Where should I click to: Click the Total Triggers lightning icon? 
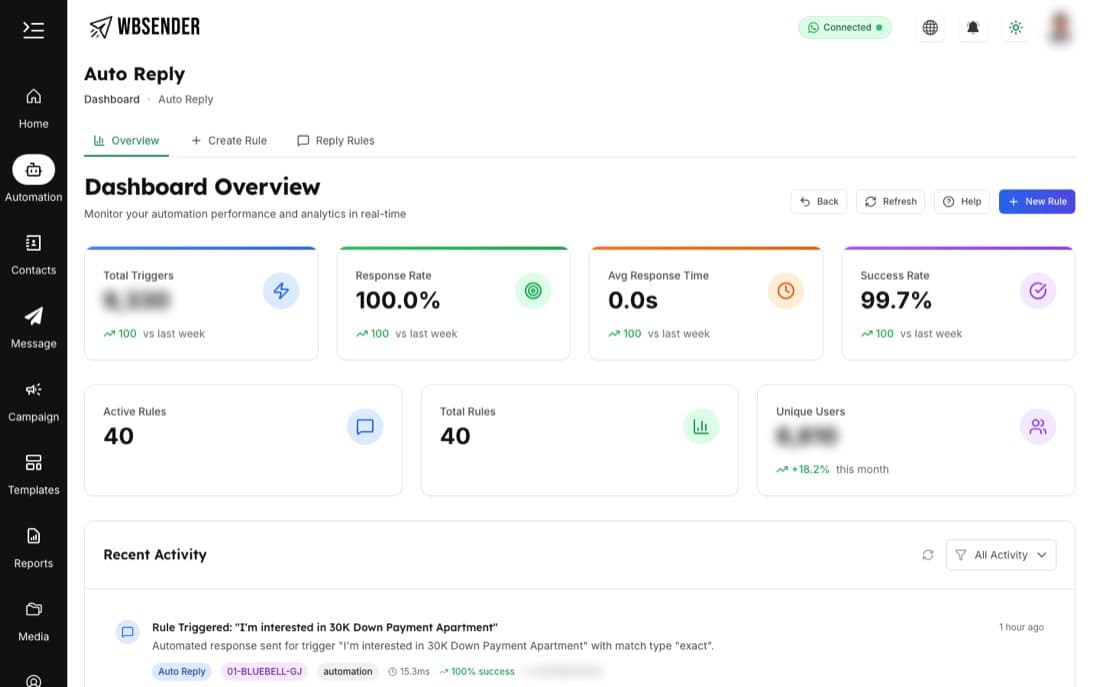281,291
